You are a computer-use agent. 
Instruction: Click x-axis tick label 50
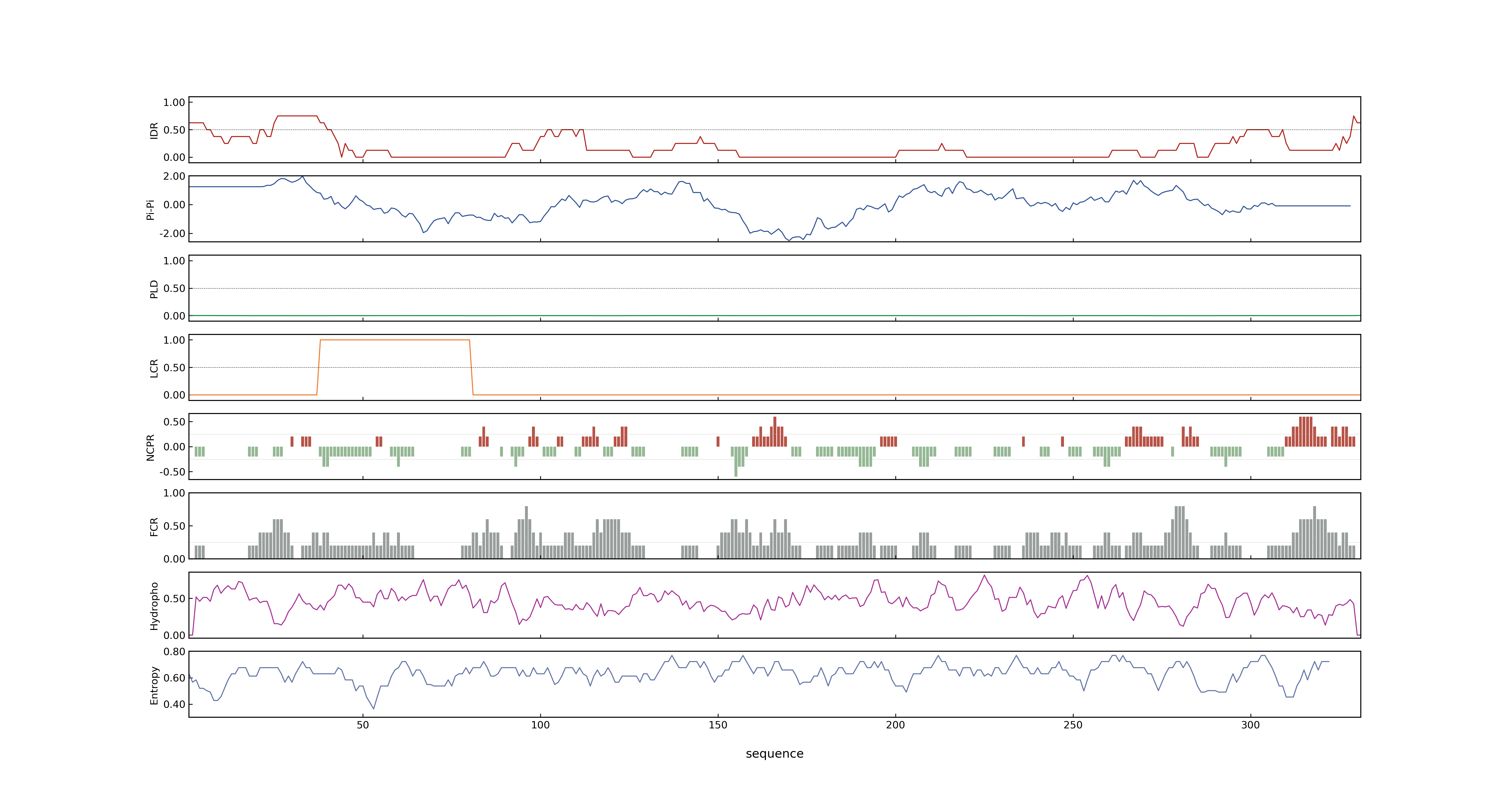(363, 725)
